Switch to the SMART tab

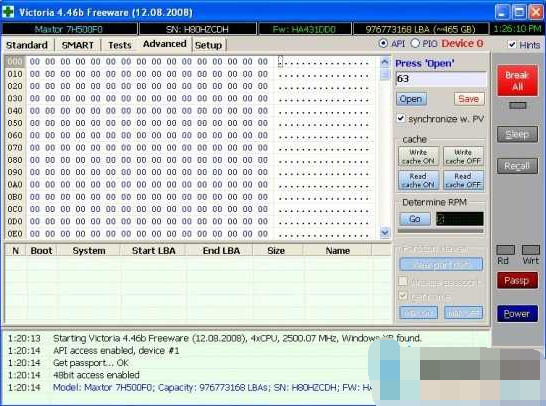[77, 45]
